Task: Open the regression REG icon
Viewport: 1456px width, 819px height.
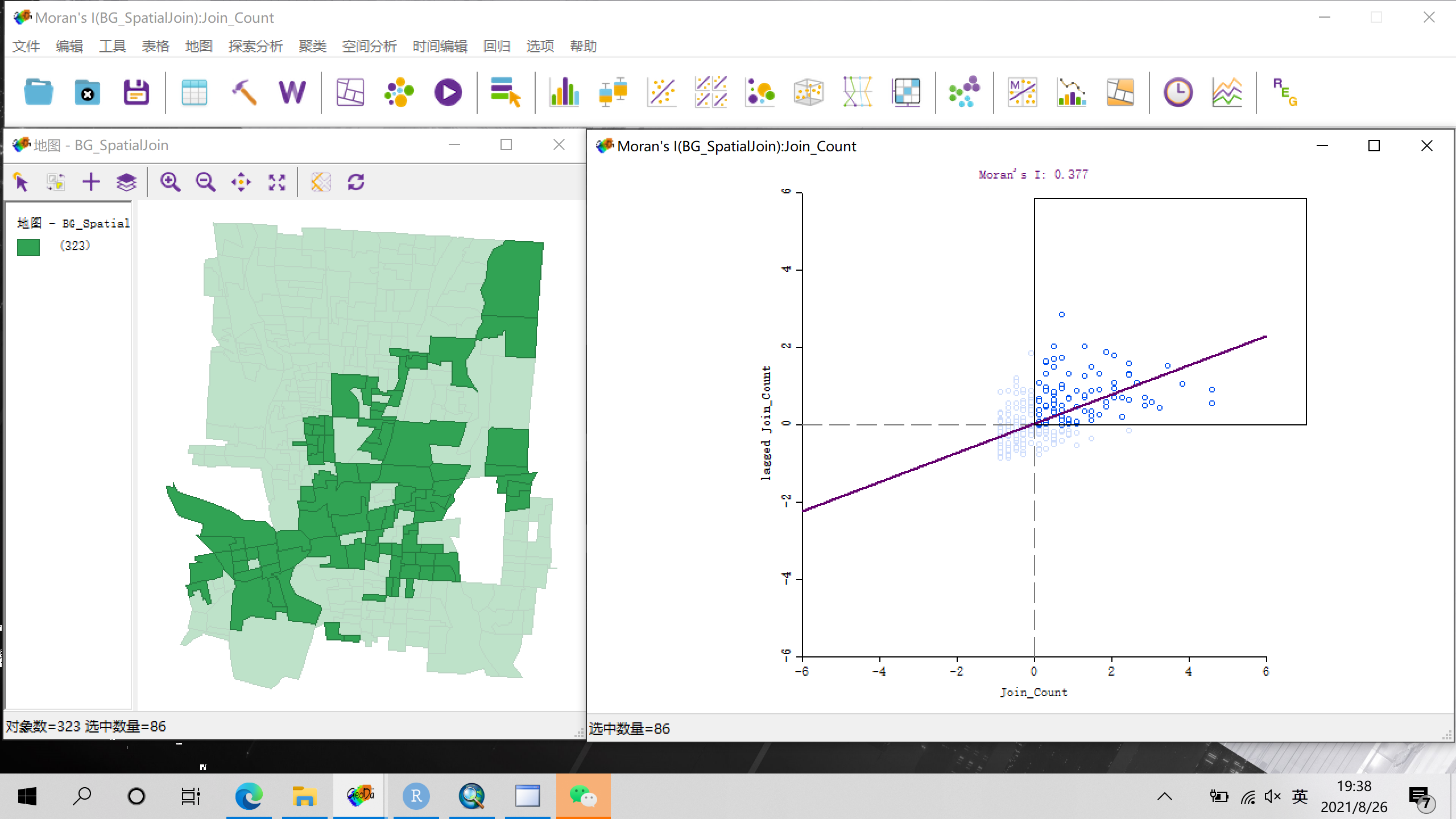Action: click(x=1285, y=92)
